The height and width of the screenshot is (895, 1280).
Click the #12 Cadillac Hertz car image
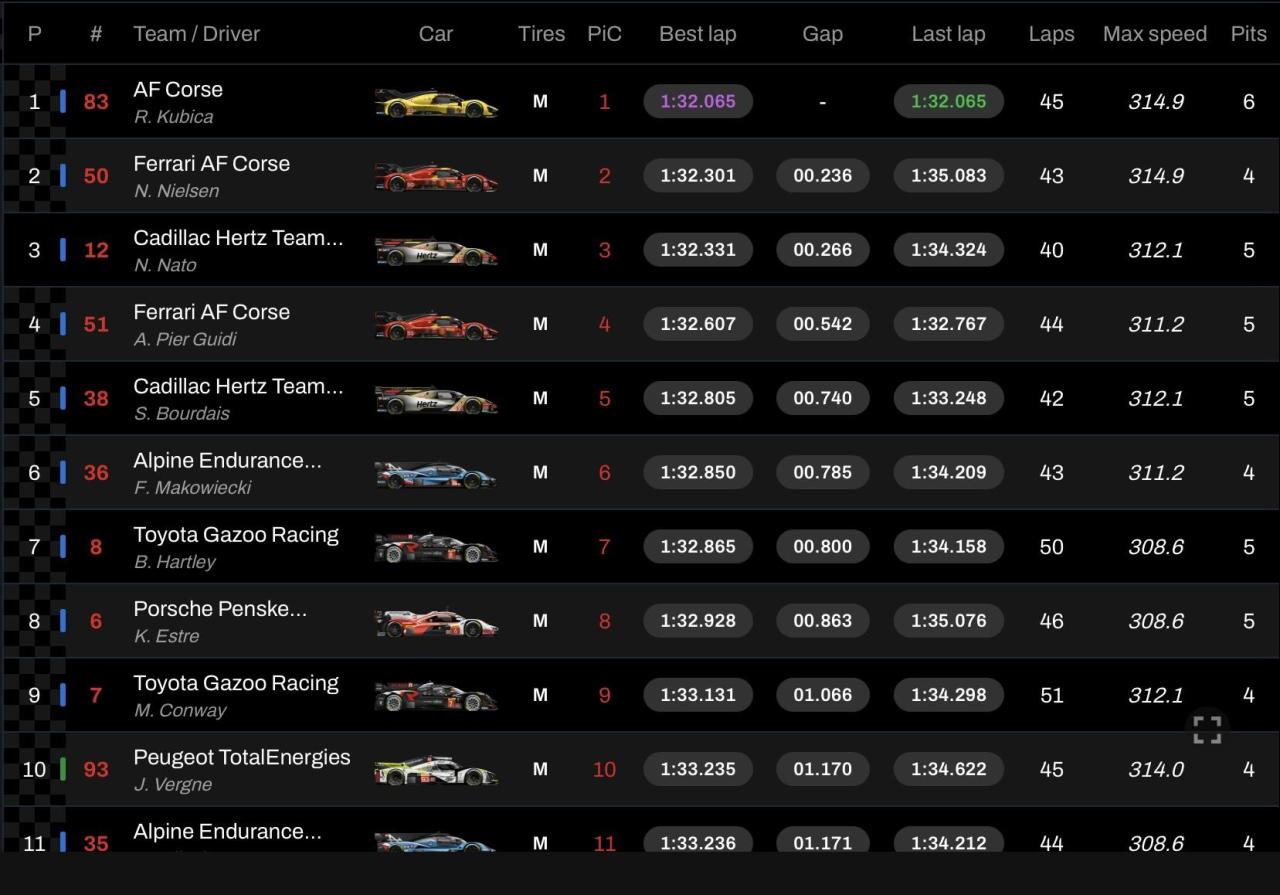tap(436, 251)
